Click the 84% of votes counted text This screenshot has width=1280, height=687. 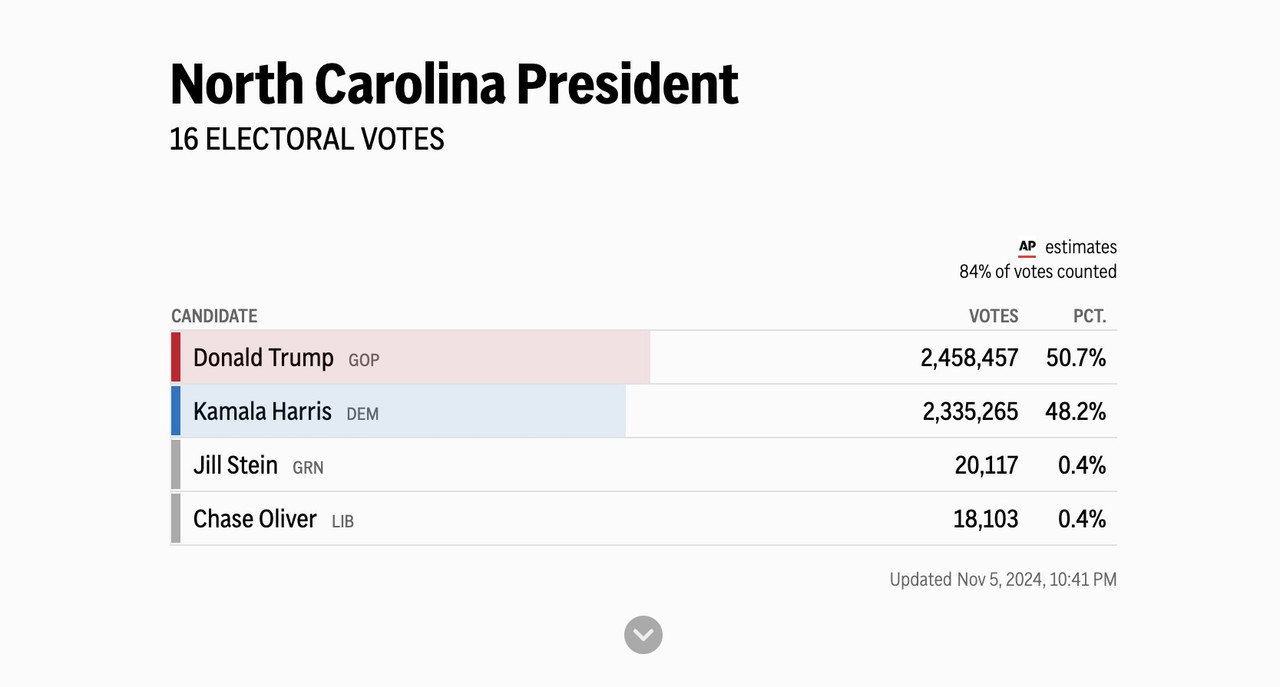pos(1038,272)
